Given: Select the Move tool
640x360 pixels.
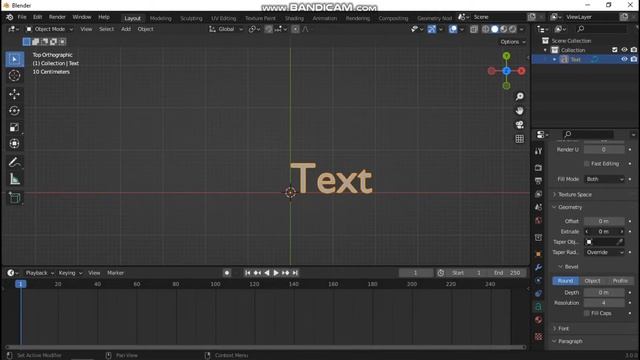Looking at the screenshot, I should pos(15,94).
